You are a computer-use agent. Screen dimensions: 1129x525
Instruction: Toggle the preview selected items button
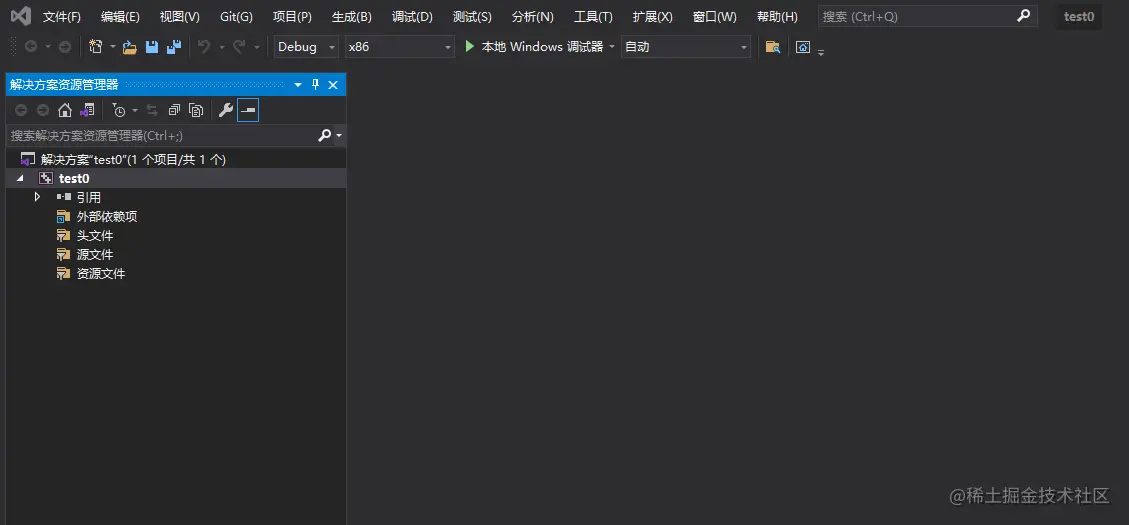click(x=248, y=110)
